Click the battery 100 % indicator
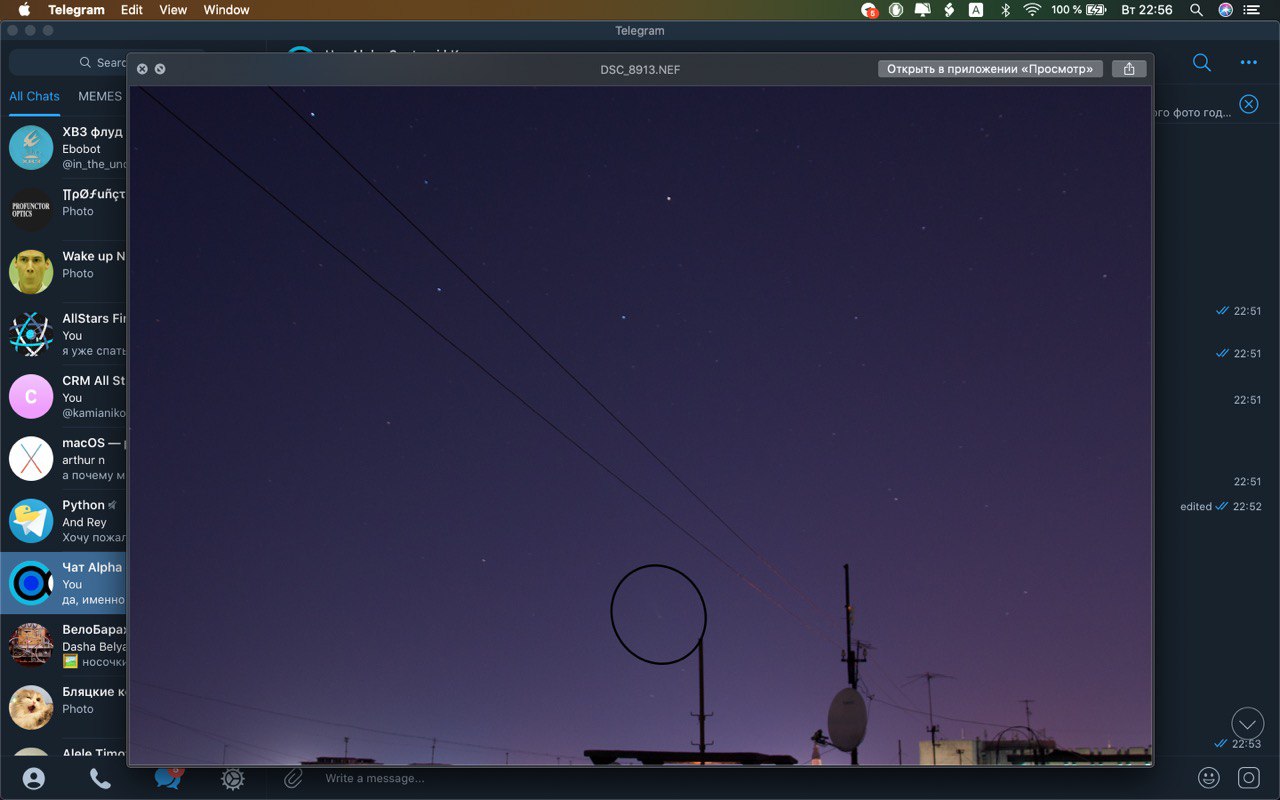The width and height of the screenshot is (1280, 800). click(1079, 10)
